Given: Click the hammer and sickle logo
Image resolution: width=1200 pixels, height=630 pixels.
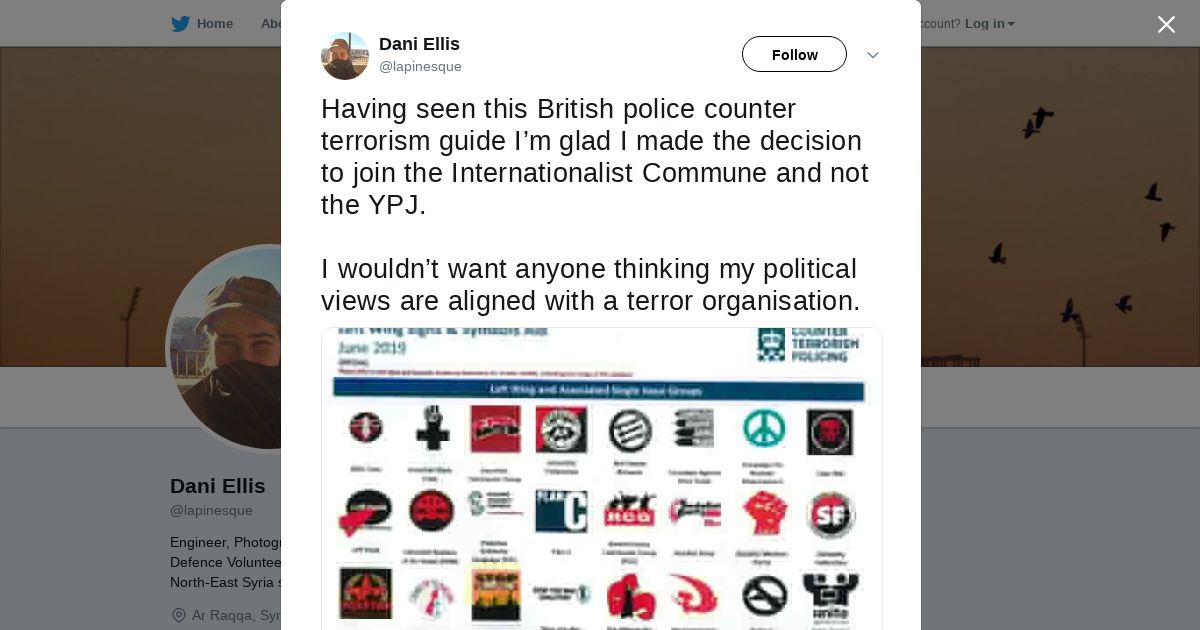Looking at the screenshot, I should click(695, 596).
